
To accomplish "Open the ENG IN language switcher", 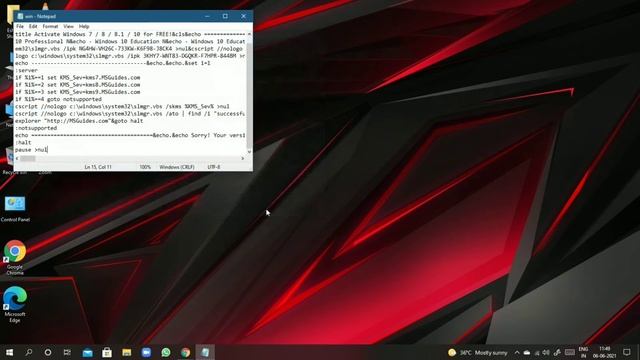I will point(583,352).
